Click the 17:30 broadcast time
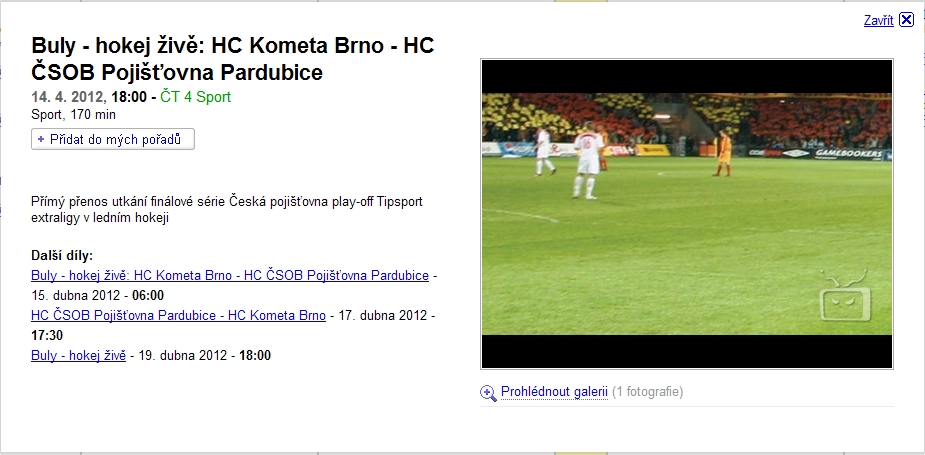The width and height of the screenshot is (925, 455). pos(47,336)
